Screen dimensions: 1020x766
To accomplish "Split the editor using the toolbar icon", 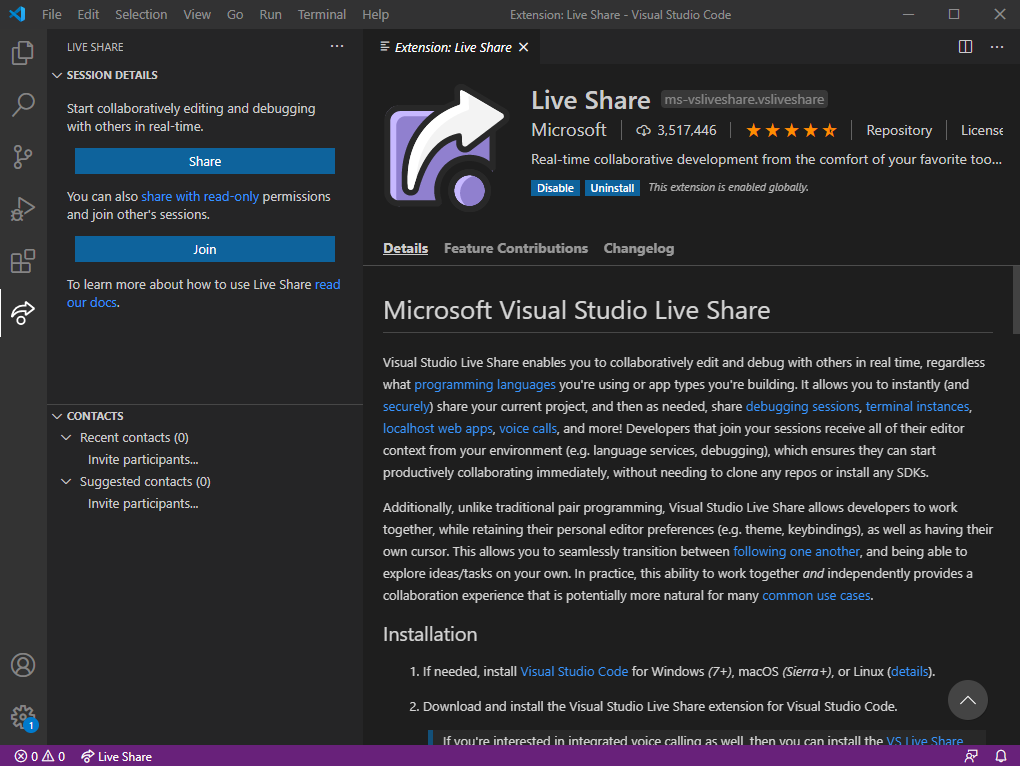I will click(964, 46).
